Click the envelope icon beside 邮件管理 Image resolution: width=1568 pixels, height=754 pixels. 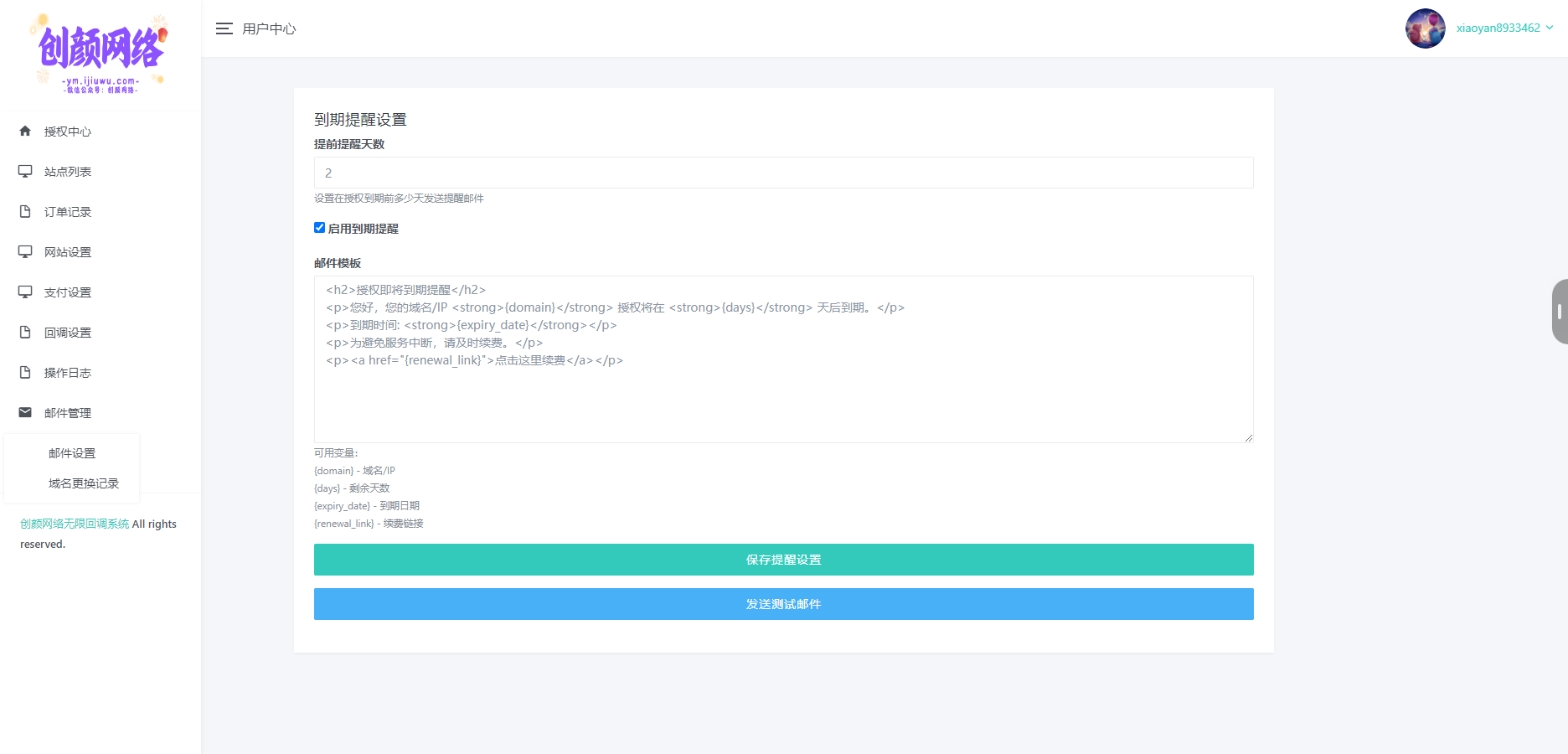pos(25,412)
